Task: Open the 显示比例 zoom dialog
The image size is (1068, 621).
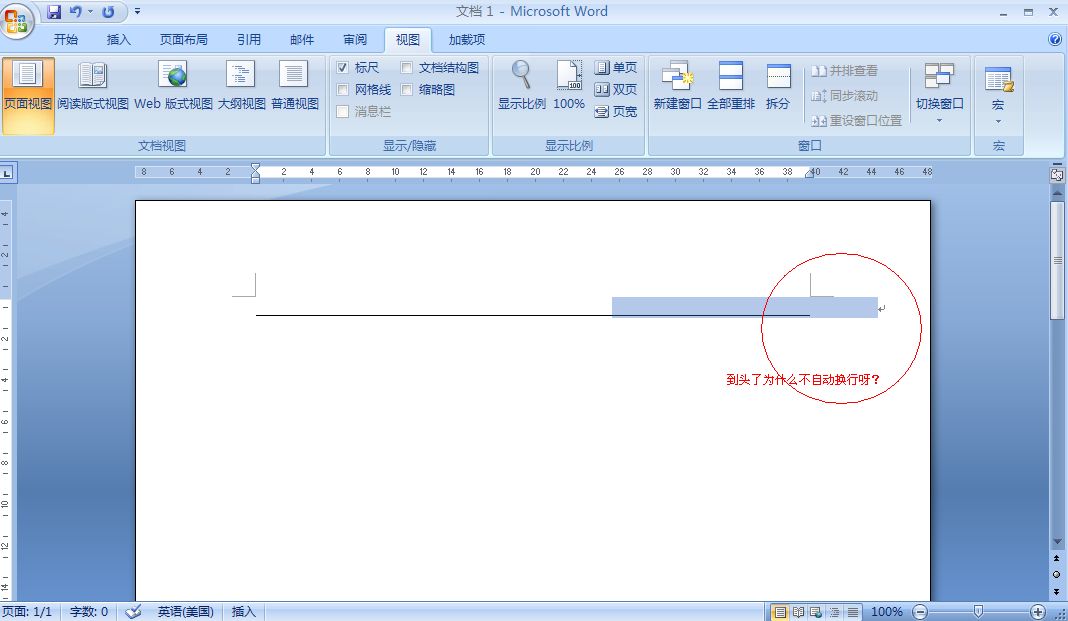Action: point(522,86)
